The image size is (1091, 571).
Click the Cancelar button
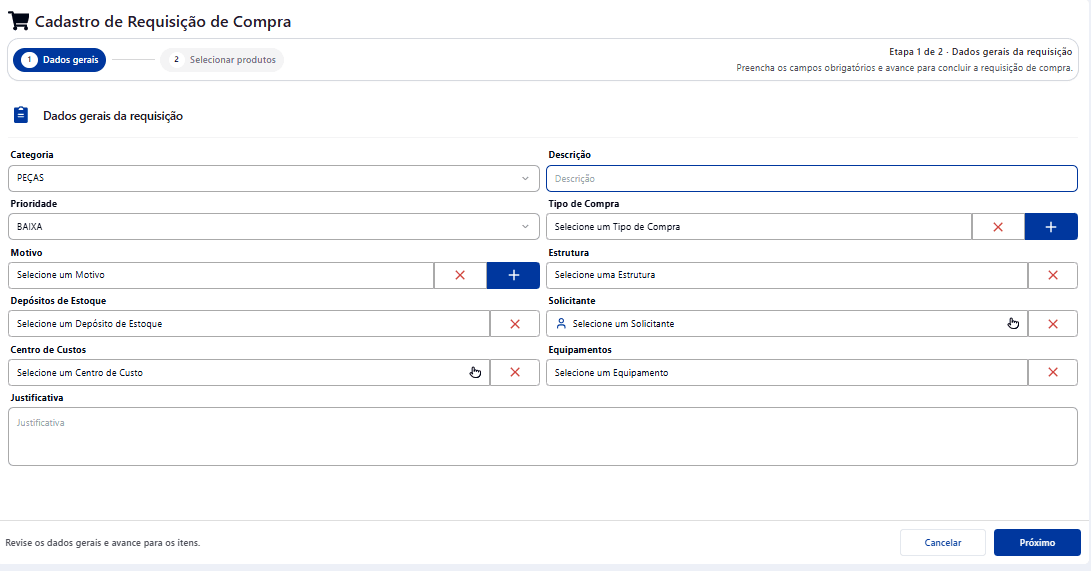tap(943, 542)
